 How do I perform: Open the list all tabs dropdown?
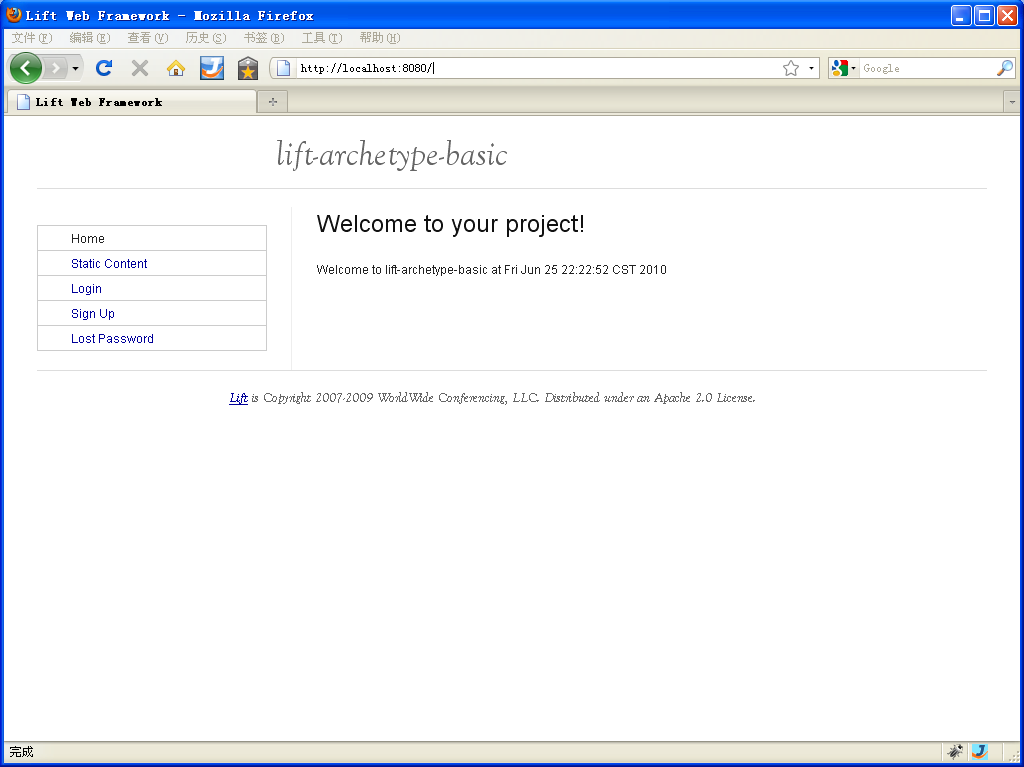[x=1012, y=102]
